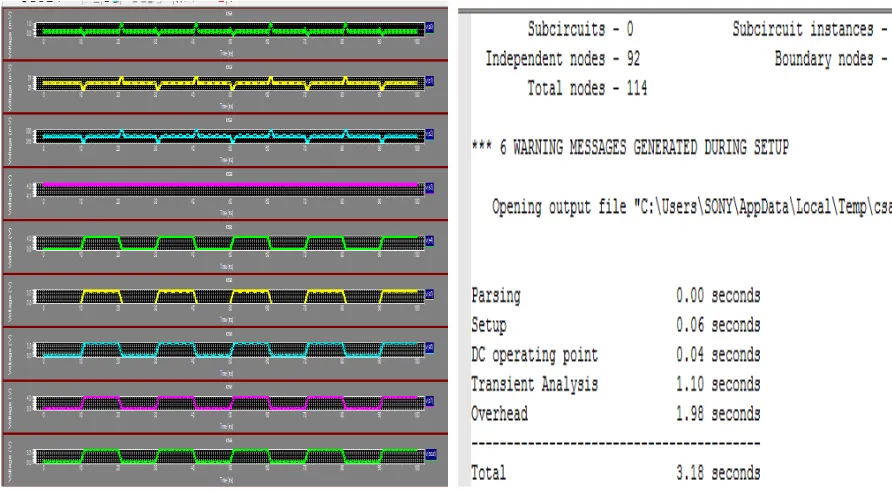Click the wide v(out) legend box
This screenshot has height=492, width=892.
pyautogui.click(x=431, y=454)
